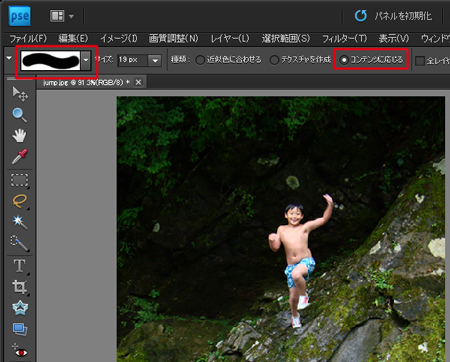Select the Magic Wand tool

coord(19,222)
